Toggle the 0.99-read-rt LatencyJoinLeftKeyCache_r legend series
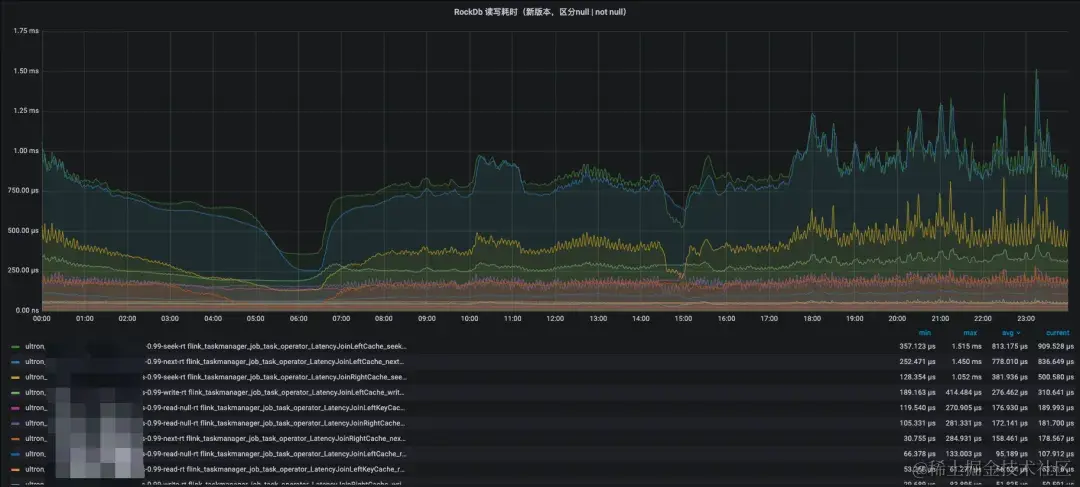The width and height of the screenshot is (1080, 487). tap(216, 469)
